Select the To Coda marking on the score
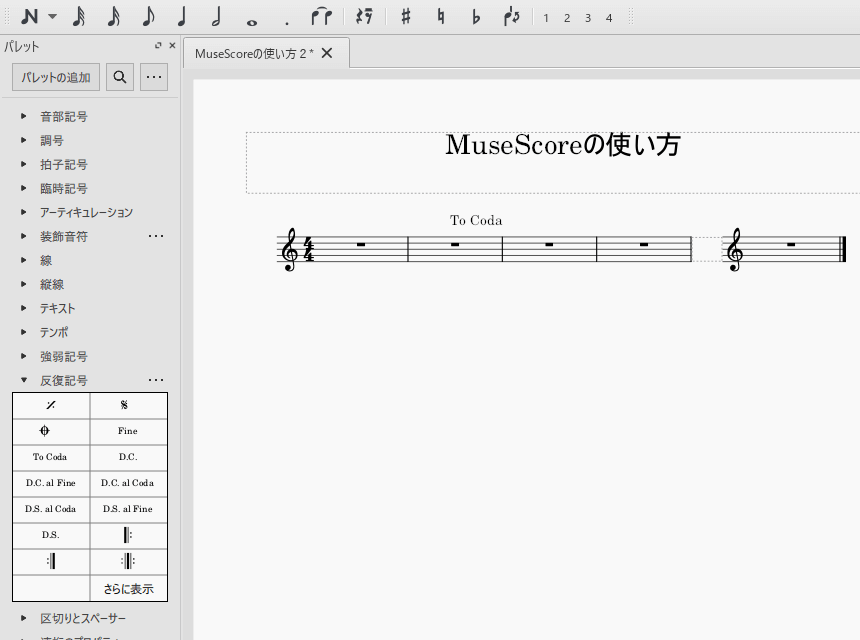860x640 pixels. [x=476, y=220]
